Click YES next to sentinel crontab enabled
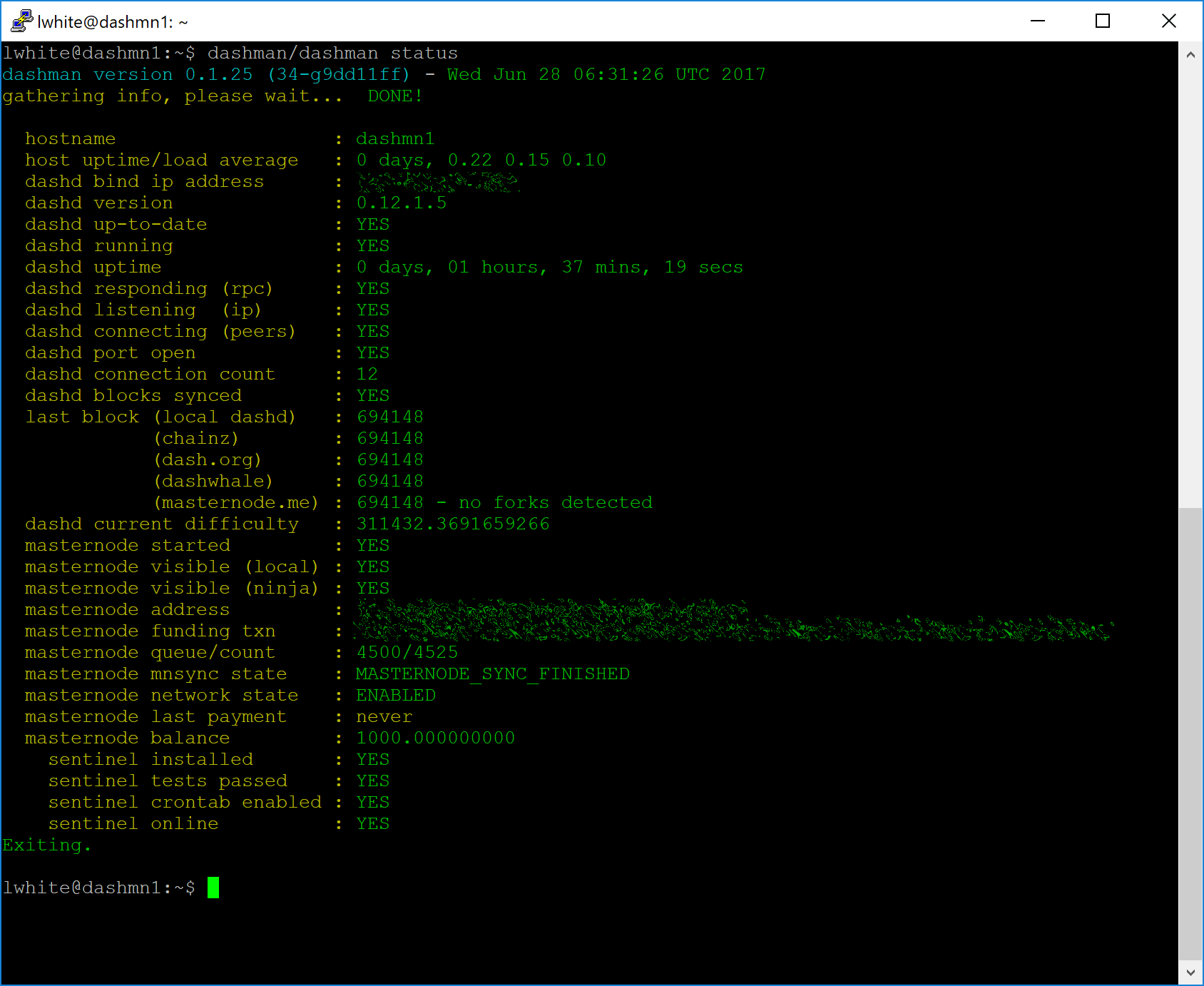The width and height of the screenshot is (1204, 986). [372, 803]
